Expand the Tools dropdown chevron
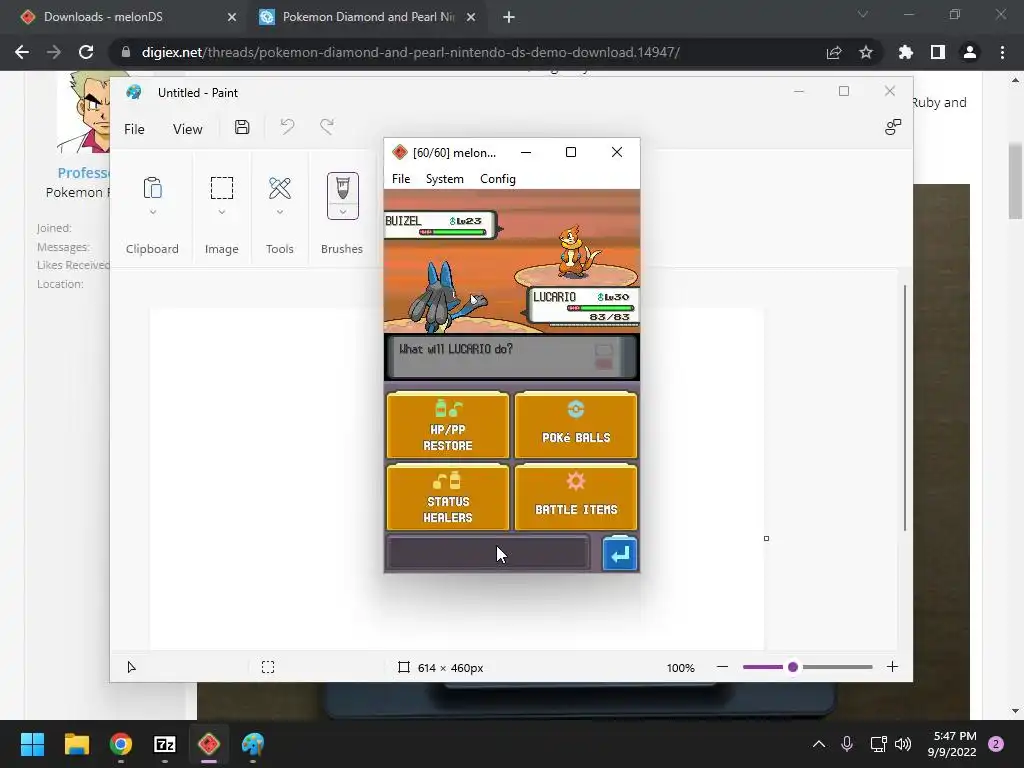Viewport: 1024px width, 768px height. (x=280, y=212)
